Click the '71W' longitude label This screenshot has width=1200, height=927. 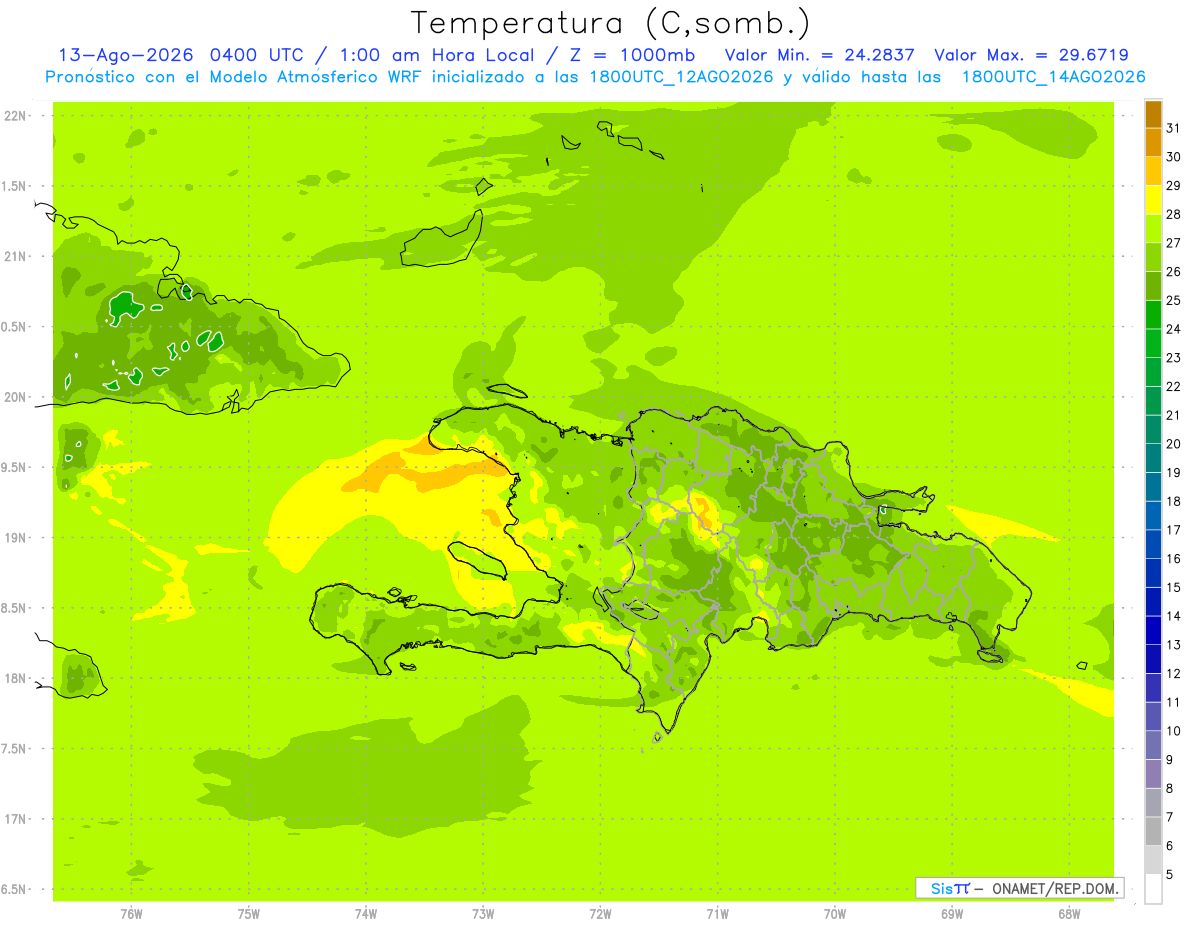pos(717,914)
